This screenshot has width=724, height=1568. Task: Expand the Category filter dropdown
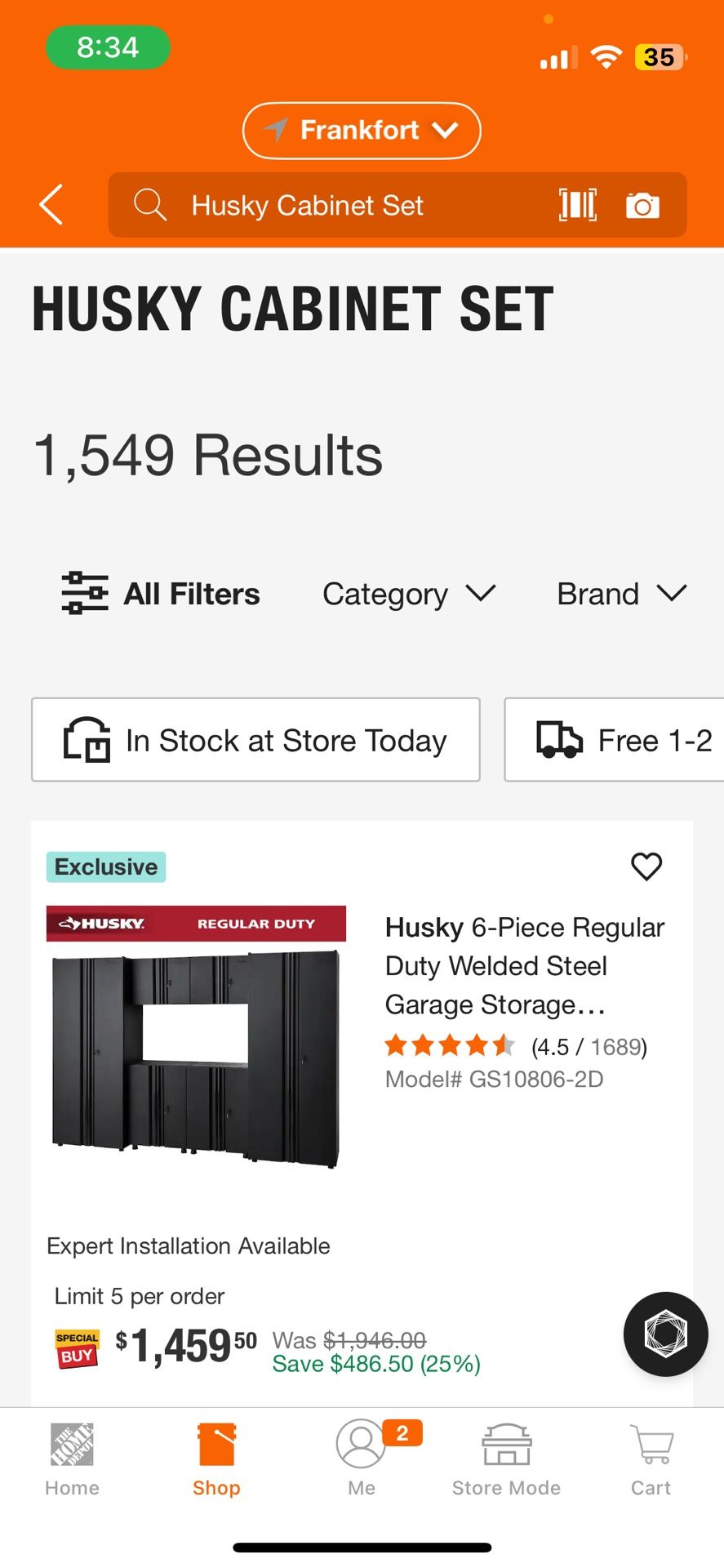409,594
